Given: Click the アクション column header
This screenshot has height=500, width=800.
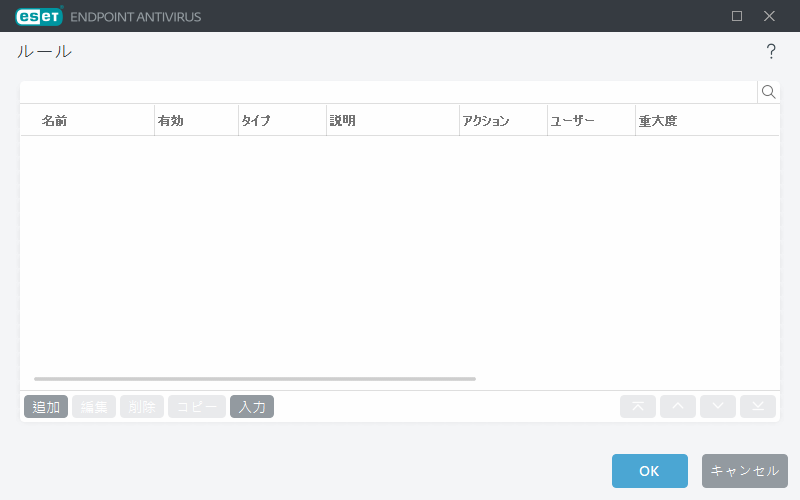Looking at the screenshot, I should point(486,121).
